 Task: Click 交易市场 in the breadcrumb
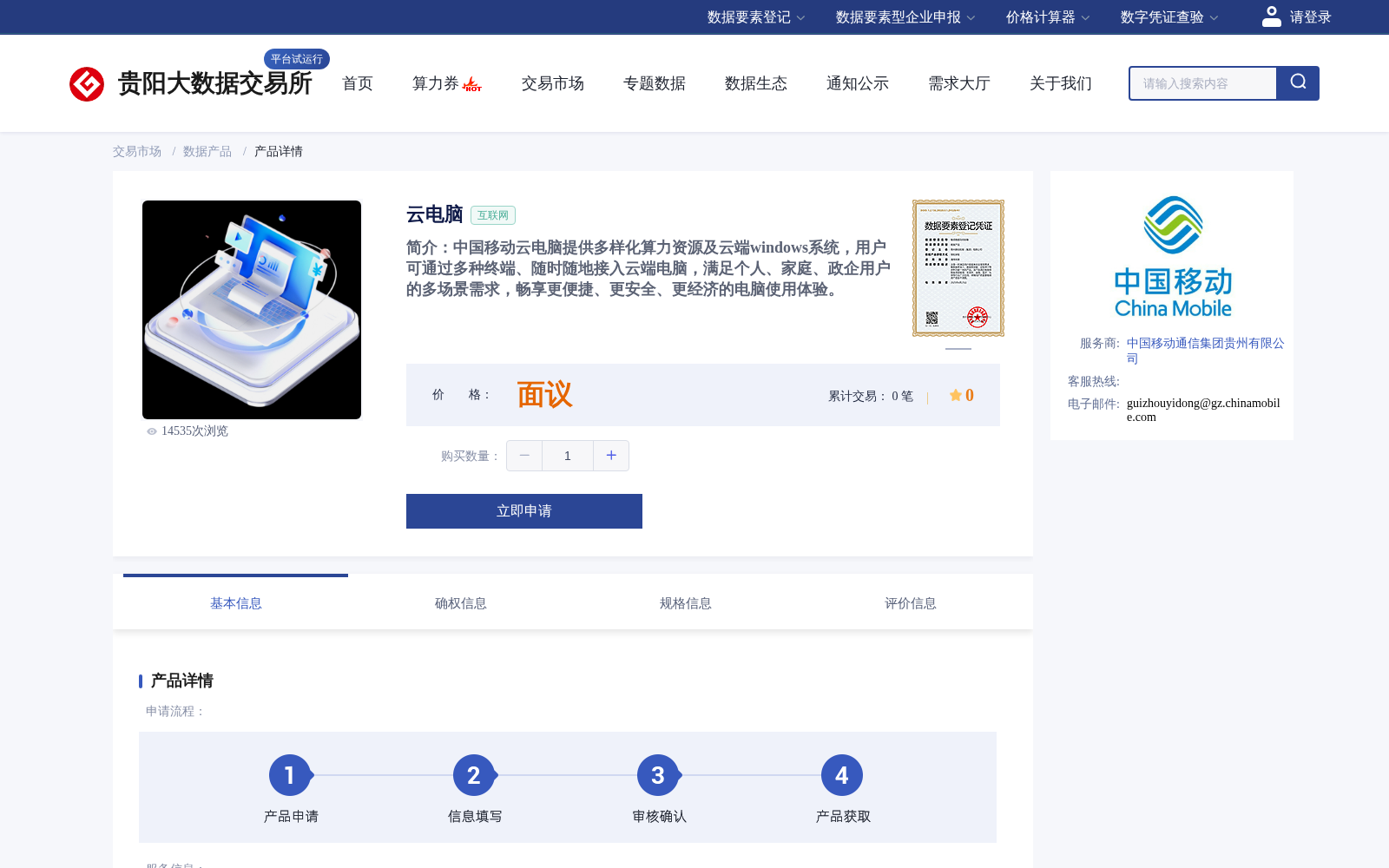pyautogui.click(x=137, y=151)
